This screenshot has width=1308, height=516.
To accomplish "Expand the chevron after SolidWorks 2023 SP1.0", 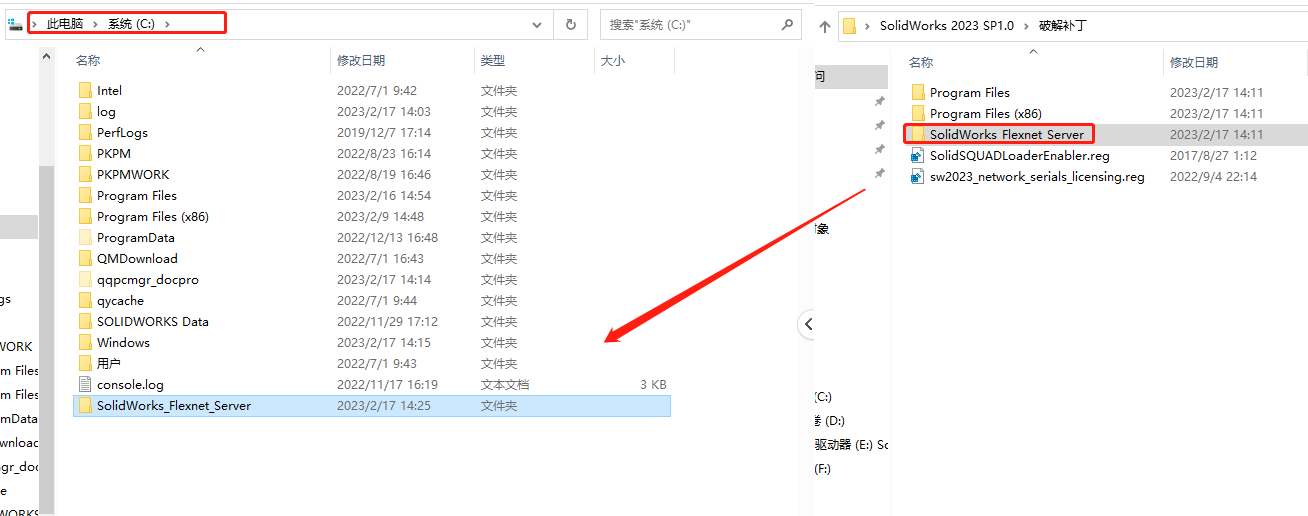I will [1027, 26].
